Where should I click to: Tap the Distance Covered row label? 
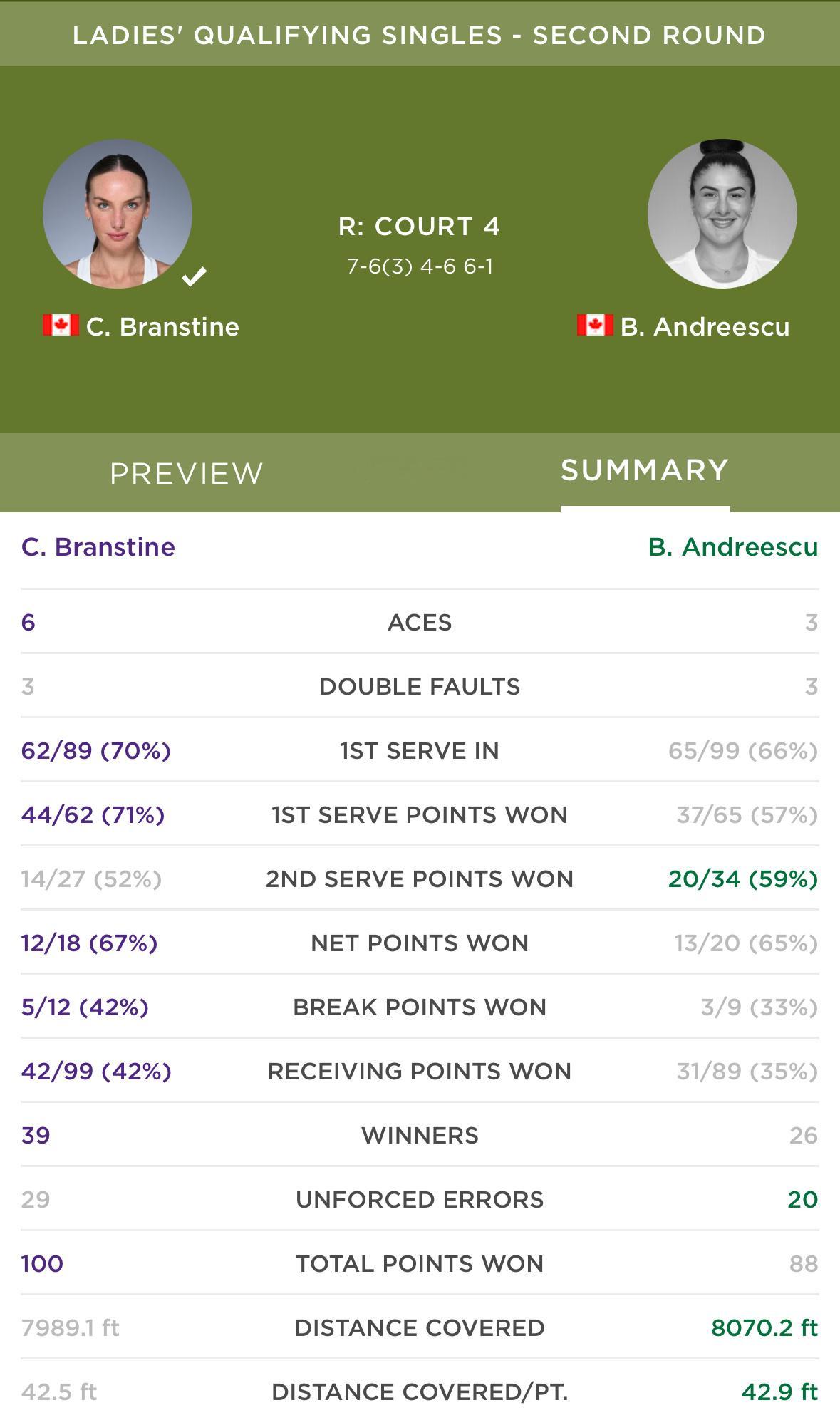[420, 1328]
